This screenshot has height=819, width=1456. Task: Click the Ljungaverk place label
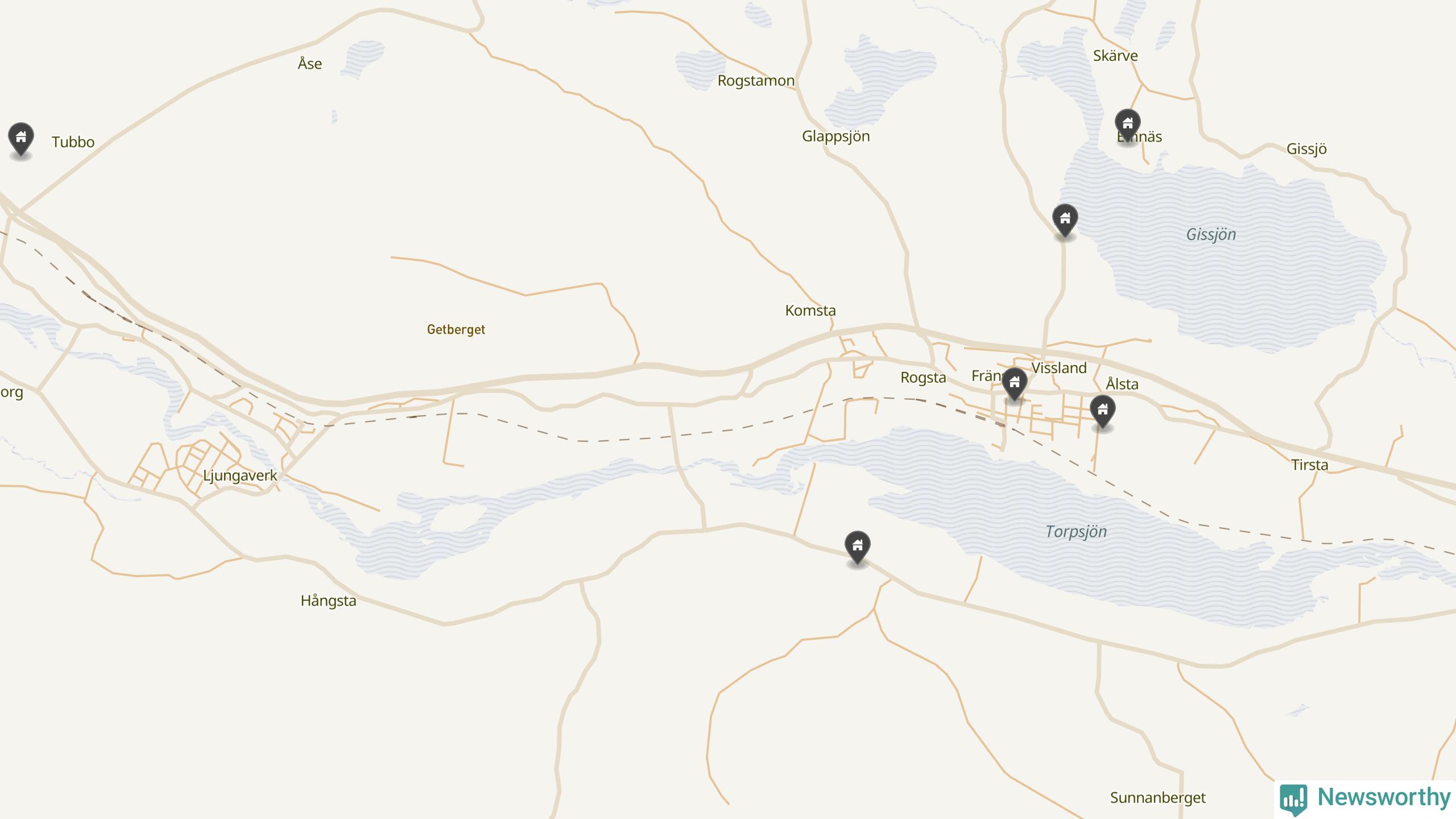coord(240,476)
